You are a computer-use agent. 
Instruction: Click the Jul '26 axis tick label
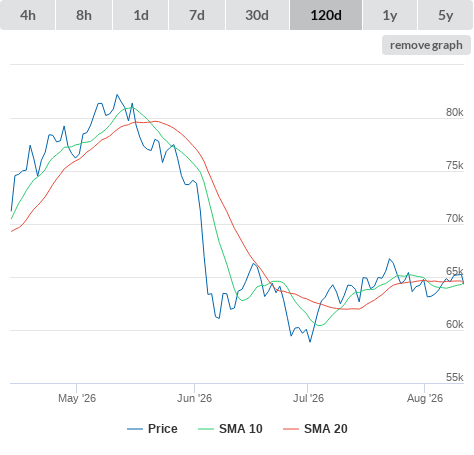point(308,398)
